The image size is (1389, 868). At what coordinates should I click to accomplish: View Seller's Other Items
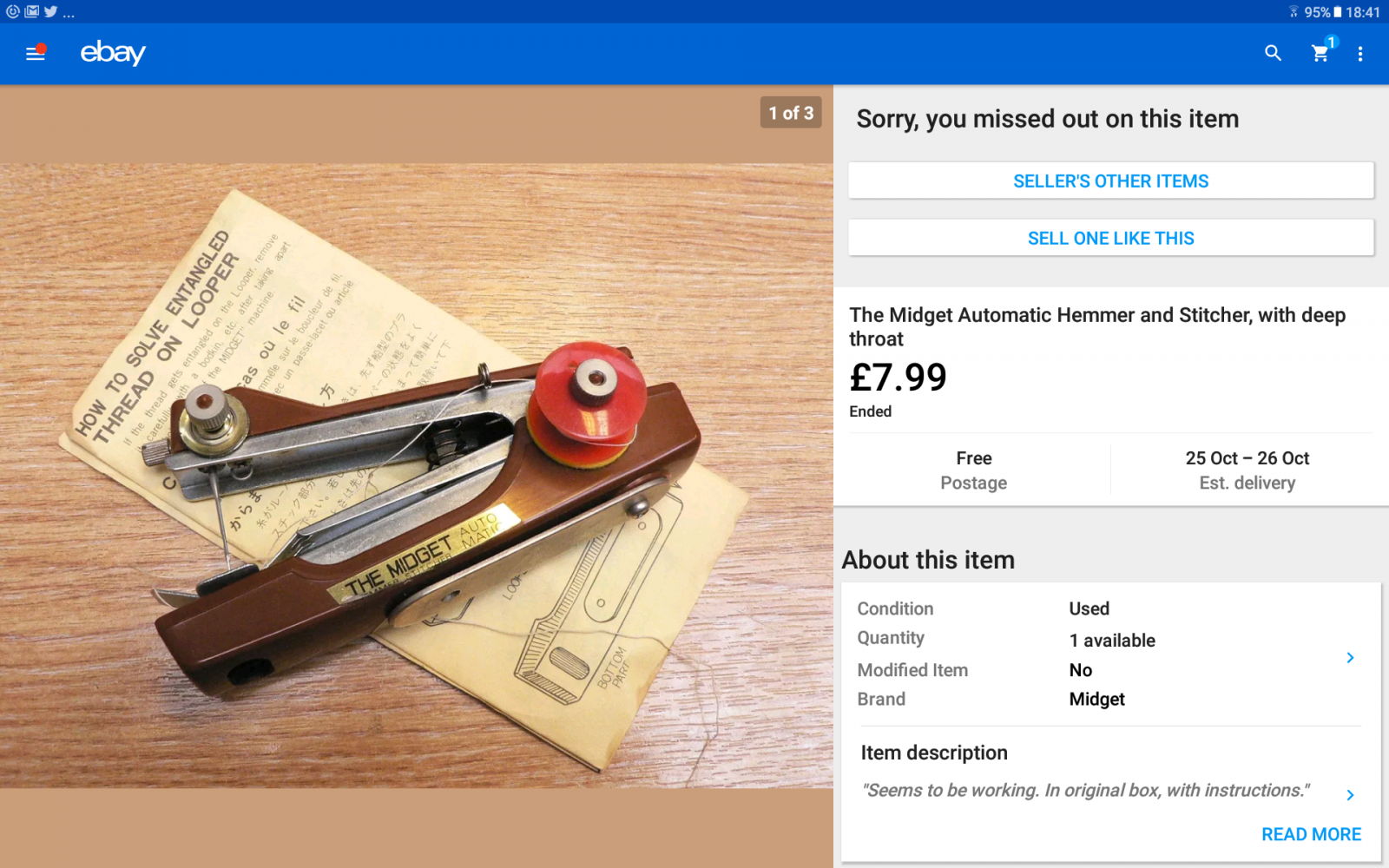point(1111,181)
